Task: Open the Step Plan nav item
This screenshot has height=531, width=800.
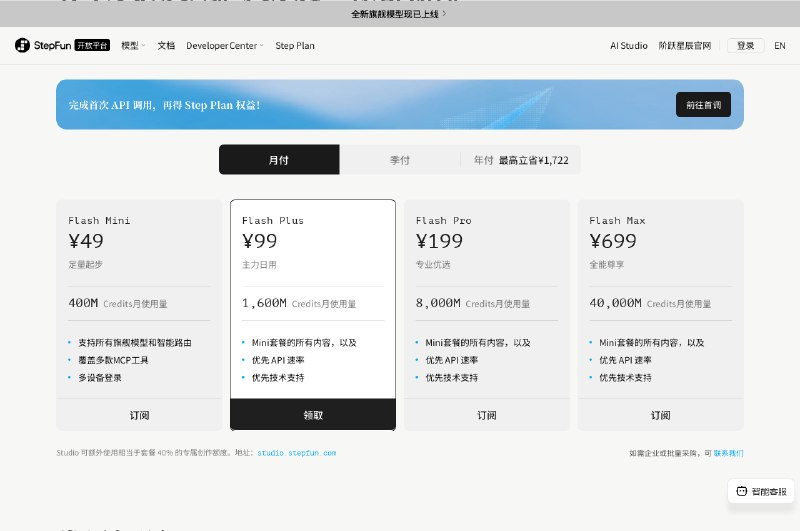Action: tap(295, 45)
